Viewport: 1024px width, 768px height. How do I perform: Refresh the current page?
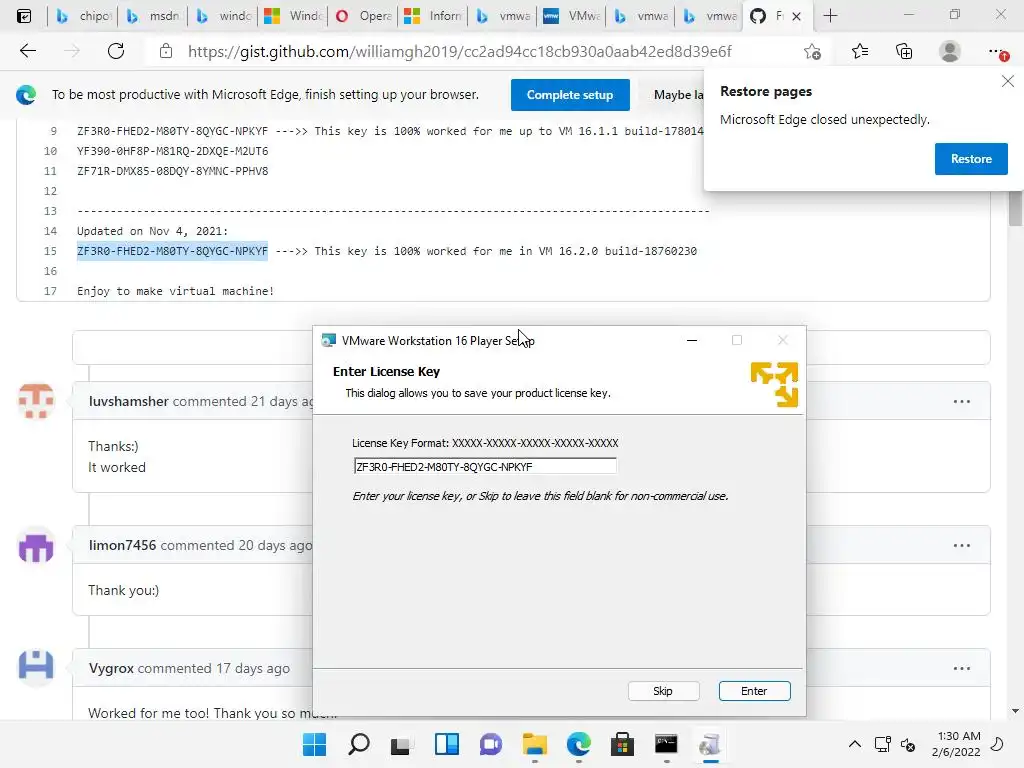(116, 51)
